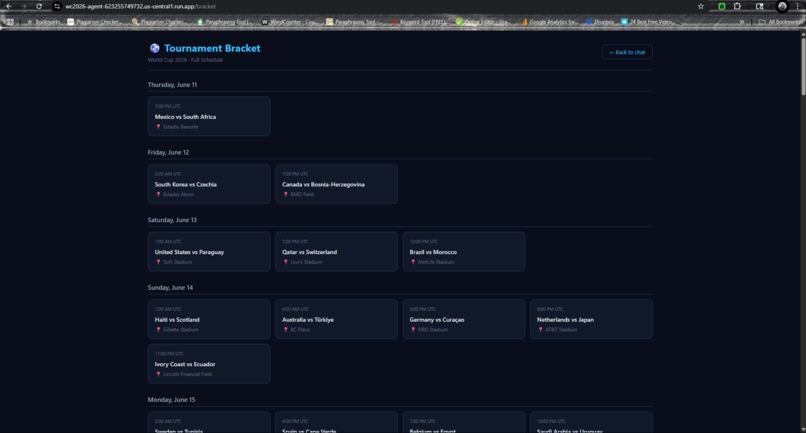Click the Back to chat button
Viewport: 806px width, 433px height.
click(627, 52)
